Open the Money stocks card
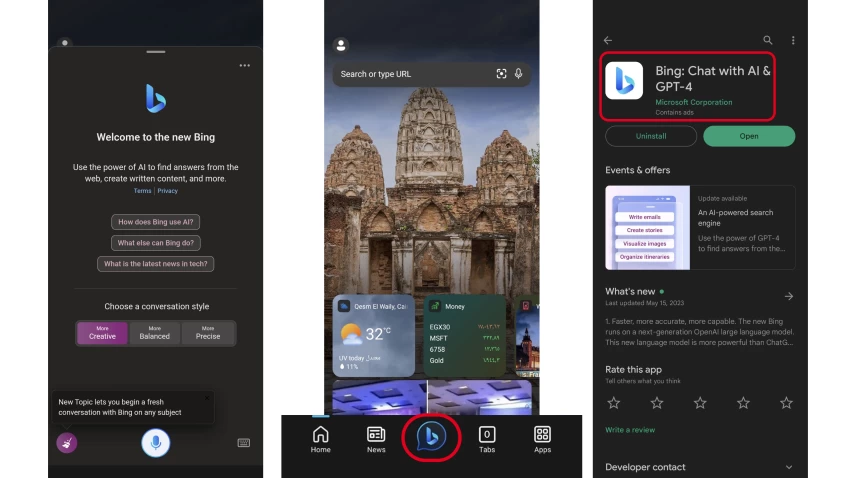Viewport: 850px width, 478px height. [465, 335]
